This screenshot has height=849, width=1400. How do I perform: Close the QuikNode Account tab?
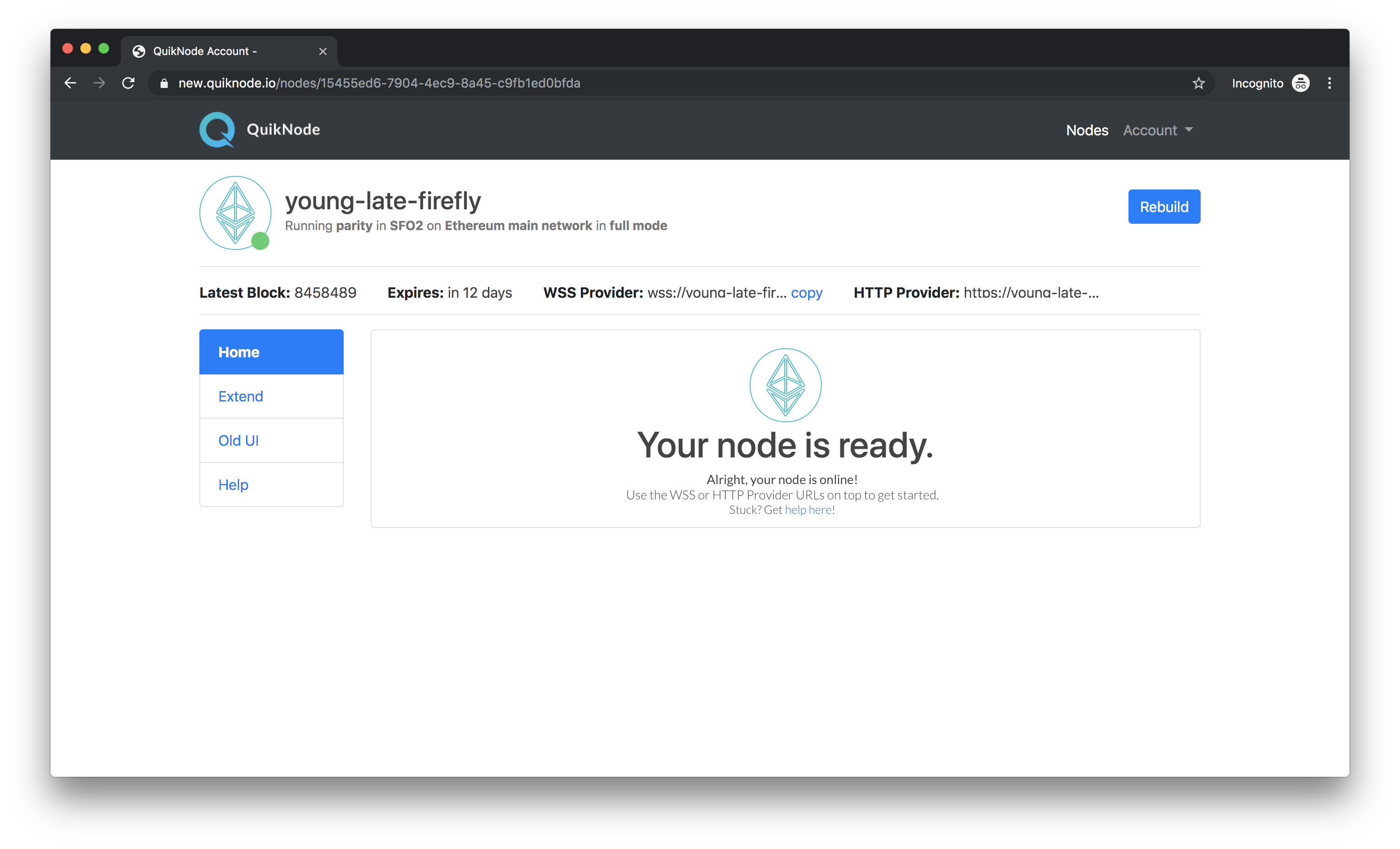pos(323,51)
